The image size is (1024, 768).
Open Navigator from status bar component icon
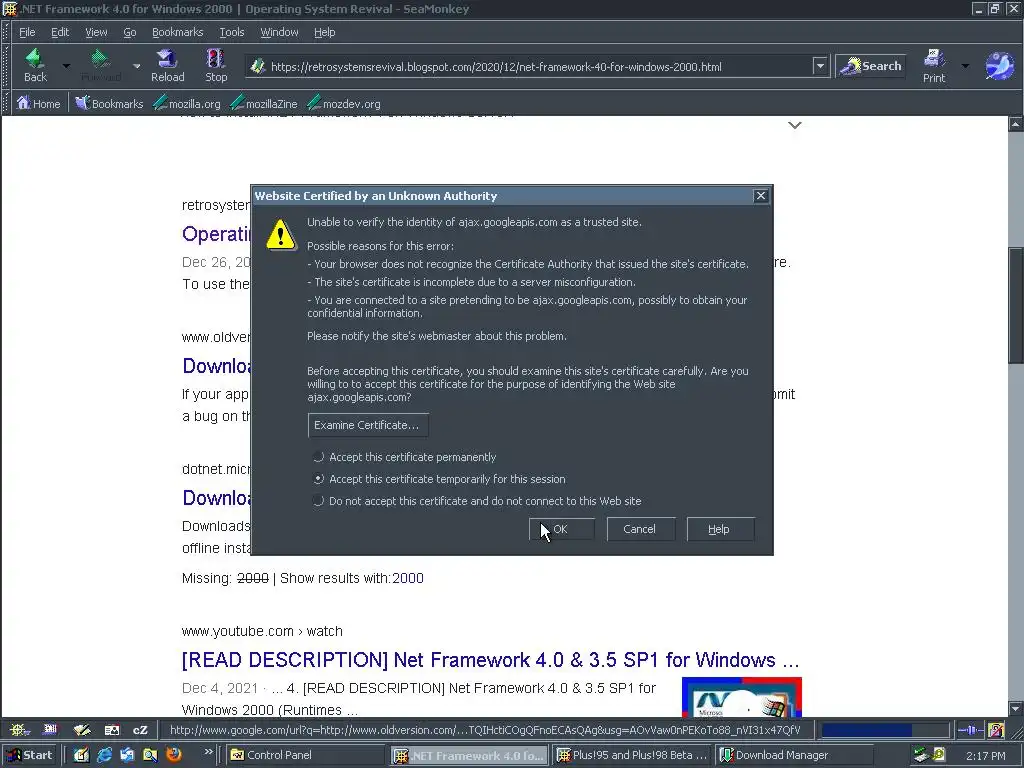click(x=20, y=729)
